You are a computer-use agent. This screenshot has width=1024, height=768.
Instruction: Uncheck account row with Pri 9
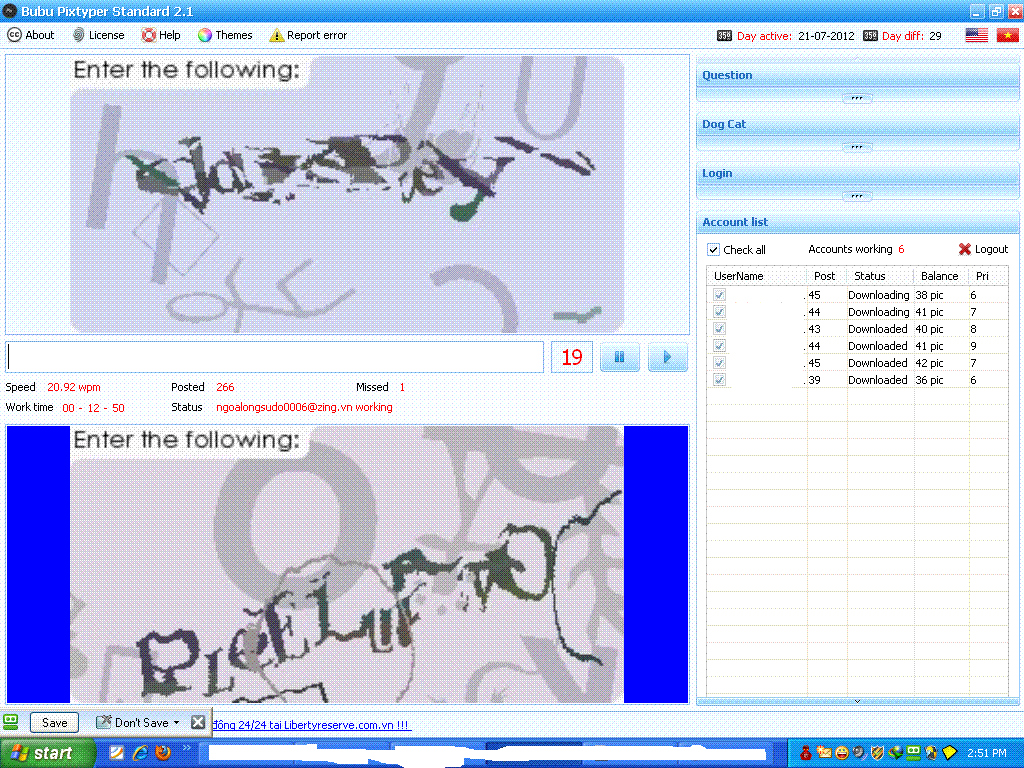[719, 346]
